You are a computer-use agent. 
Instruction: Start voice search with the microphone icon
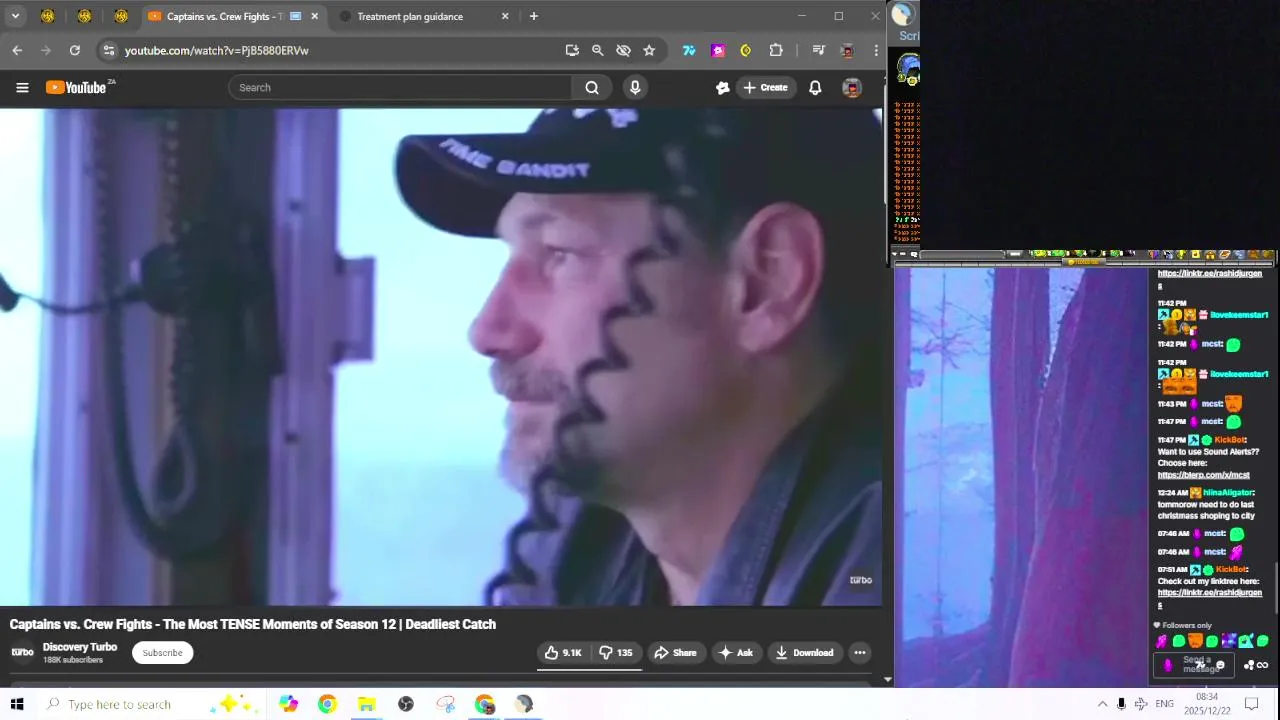(635, 88)
